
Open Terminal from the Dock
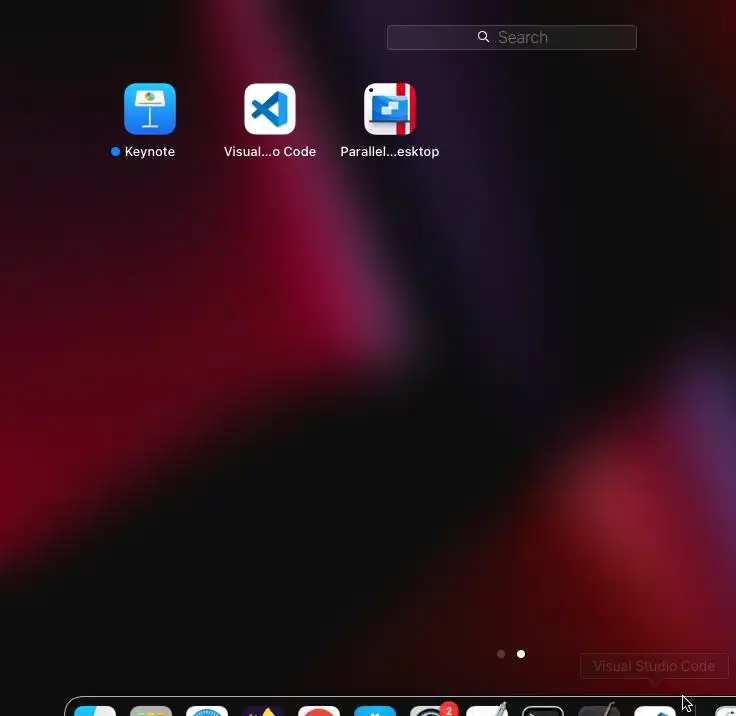pyautogui.click(x=543, y=710)
